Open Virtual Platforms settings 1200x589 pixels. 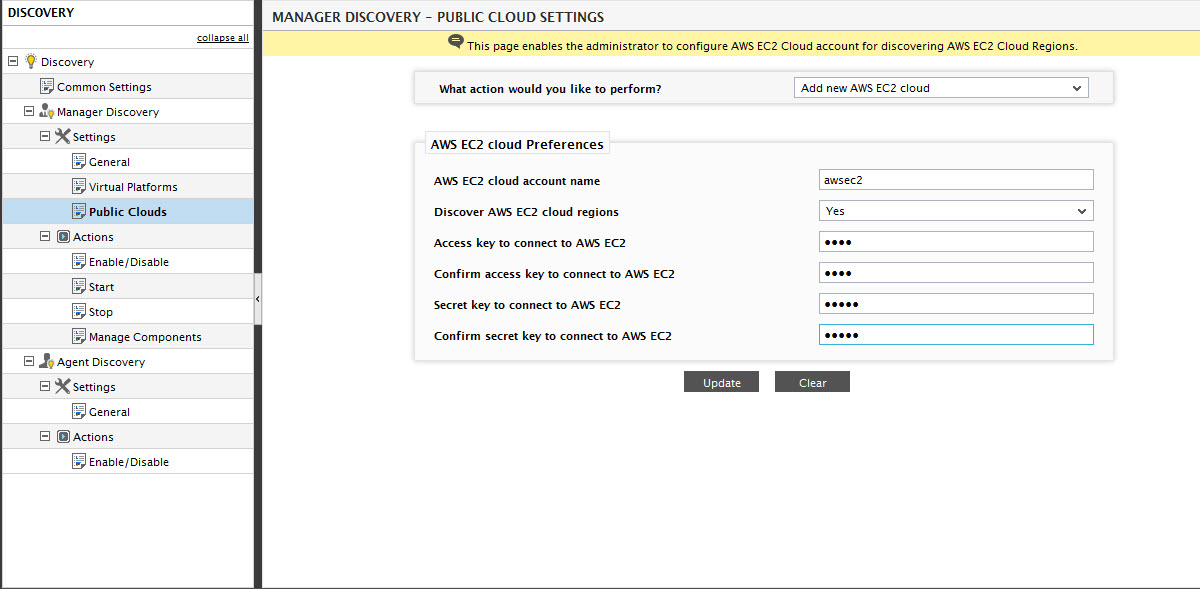tap(133, 187)
